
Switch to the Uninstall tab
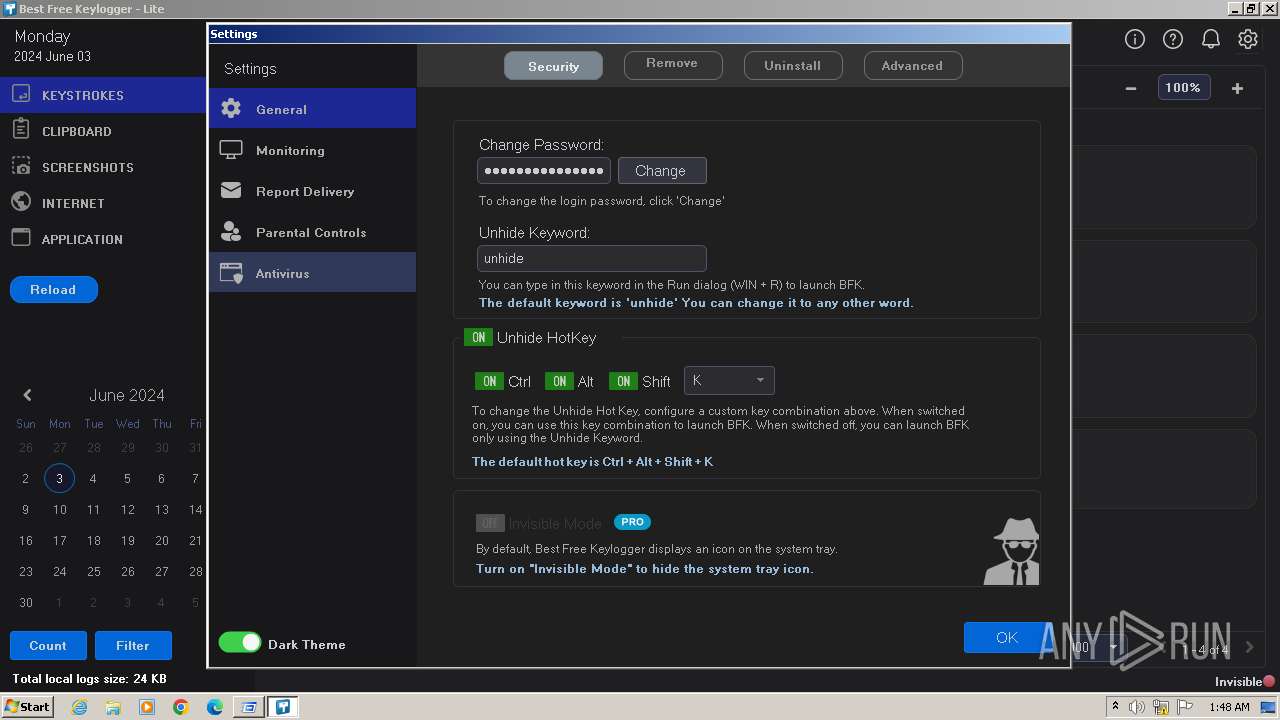(x=793, y=66)
